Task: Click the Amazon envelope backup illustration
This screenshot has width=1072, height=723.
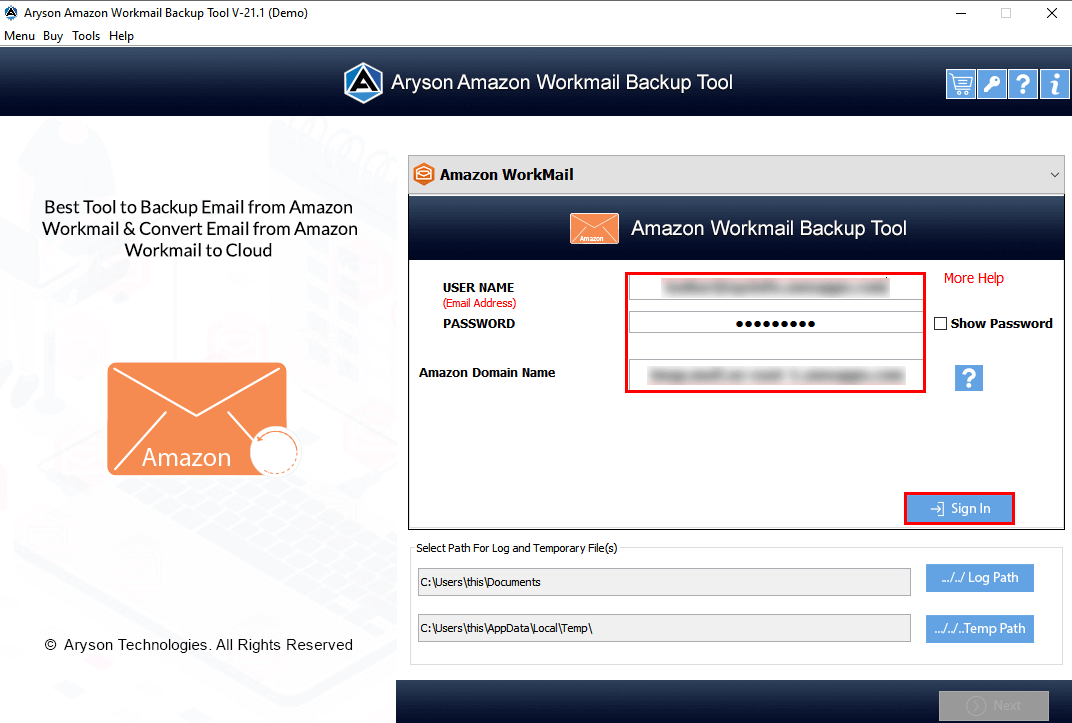Action: click(203, 419)
